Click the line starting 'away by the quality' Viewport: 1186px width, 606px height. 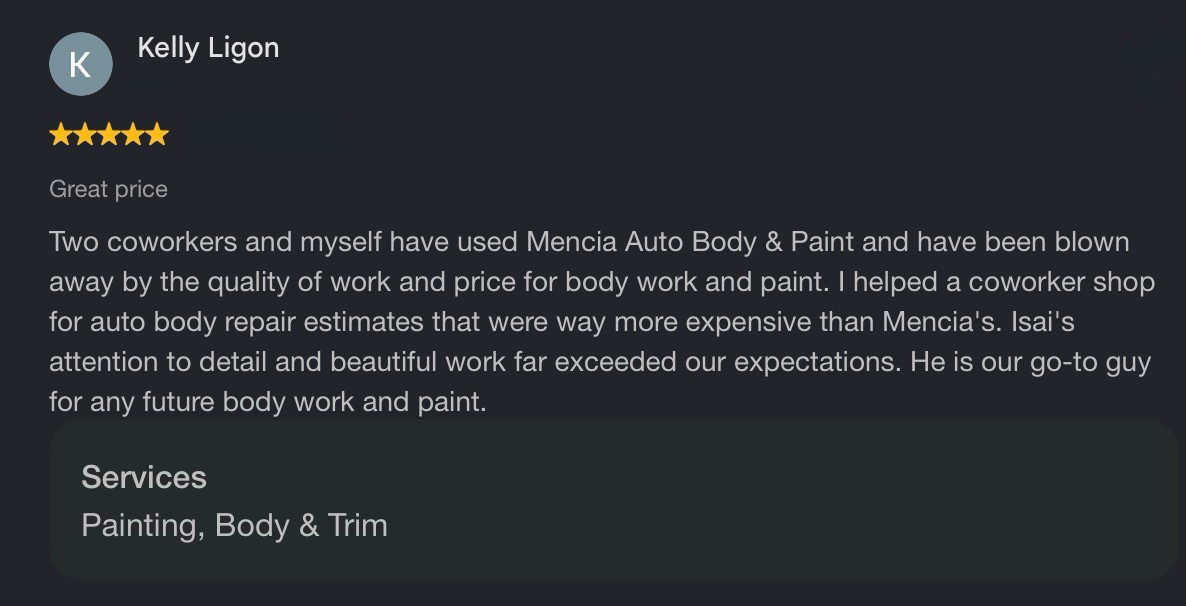coord(602,282)
